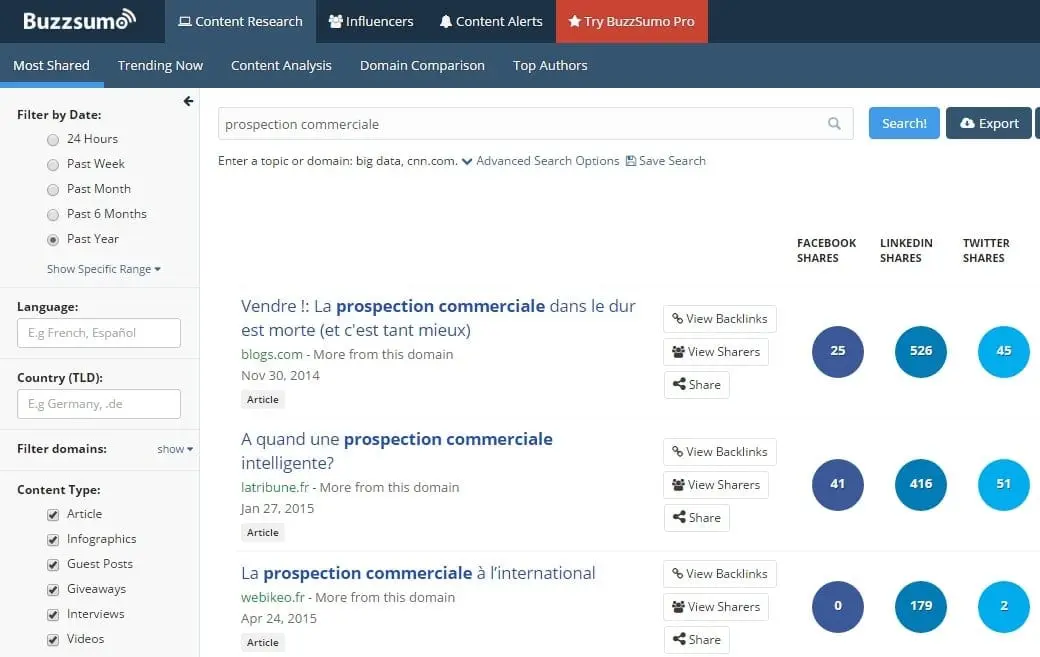Uncheck the Videos content type
This screenshot has height=657, width=1040.
(53, 640)
